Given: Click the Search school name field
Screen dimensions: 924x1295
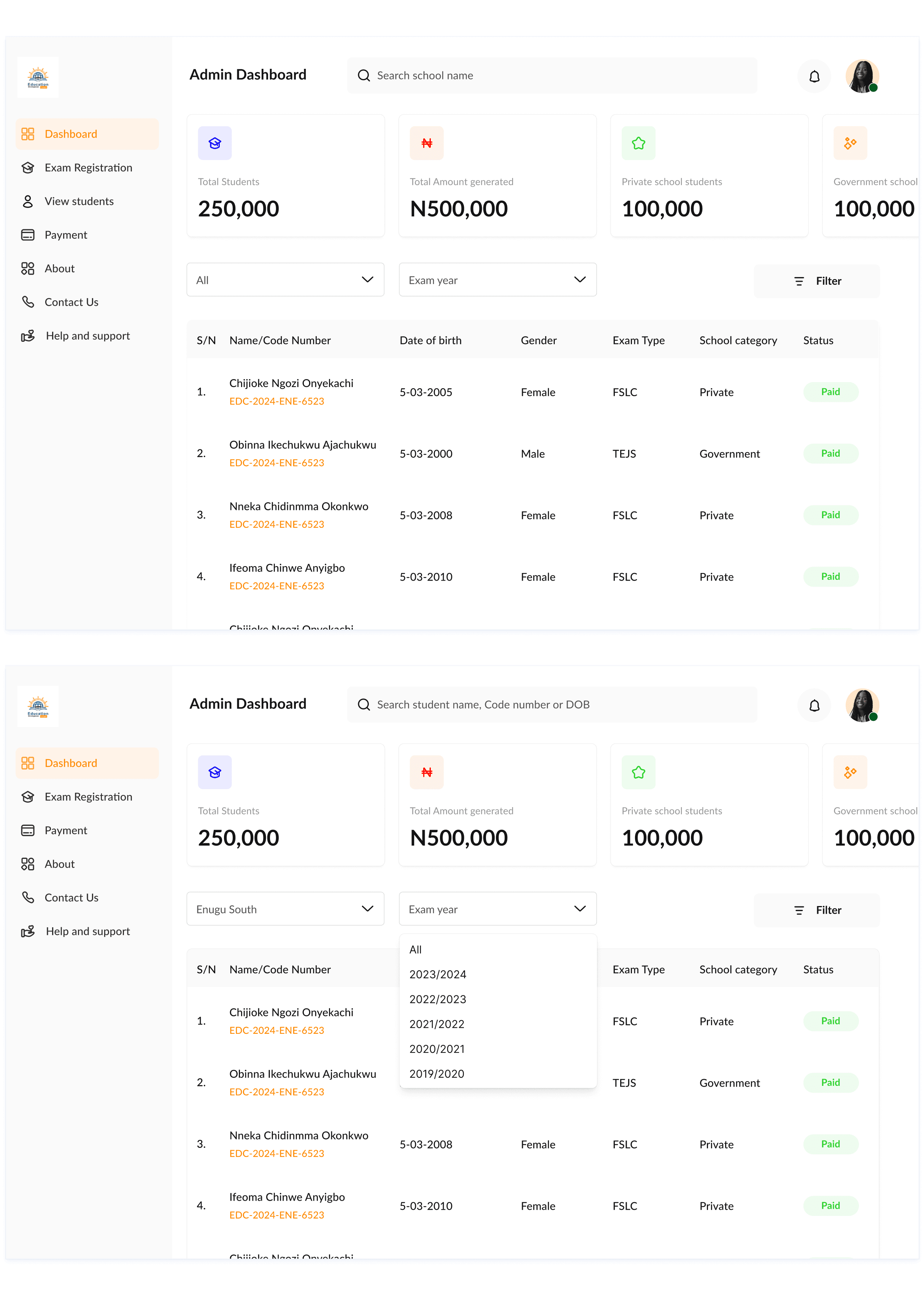Looking at the screenshot, I should pos(552,76).
